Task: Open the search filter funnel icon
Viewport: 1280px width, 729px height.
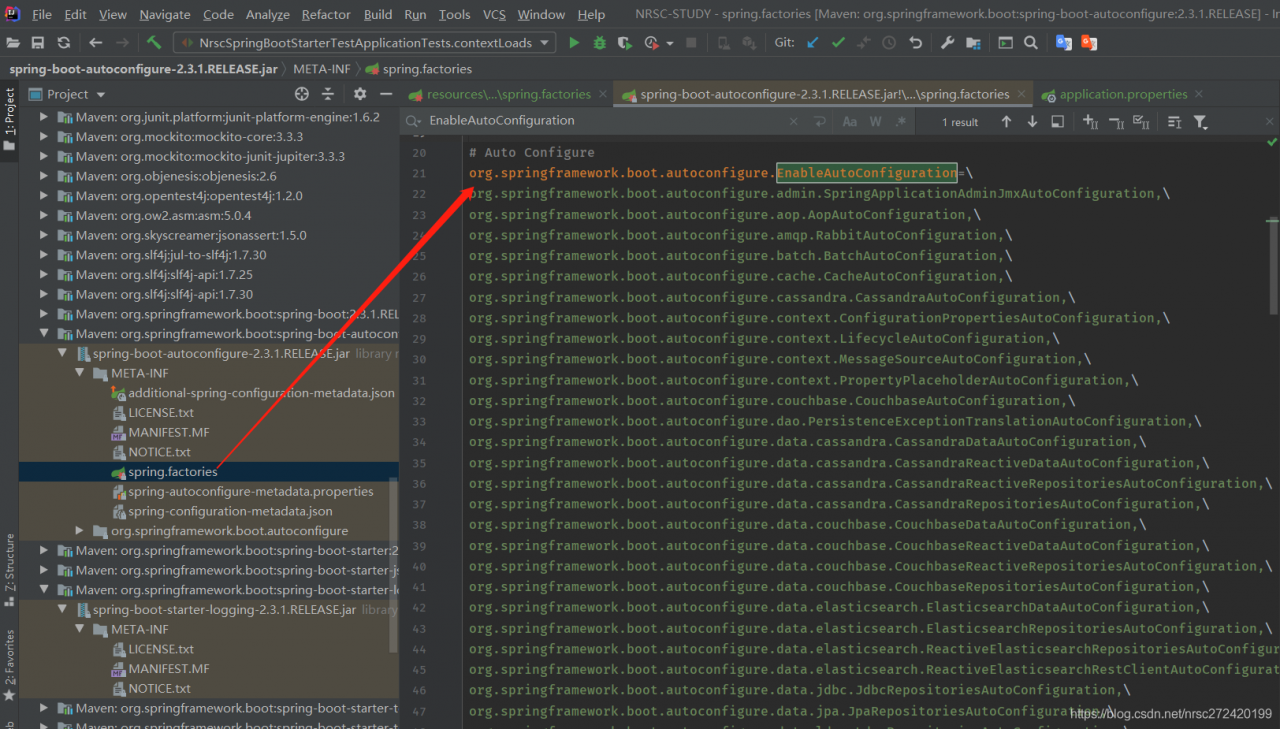Action: coord(1201,121)
